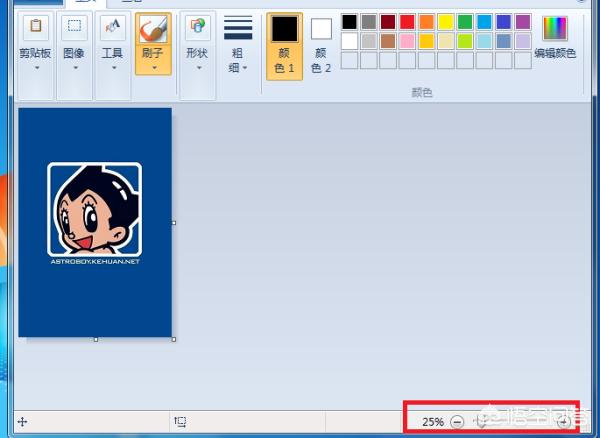Activate 颜色 1 foreground color box

(x=284, y=46)
